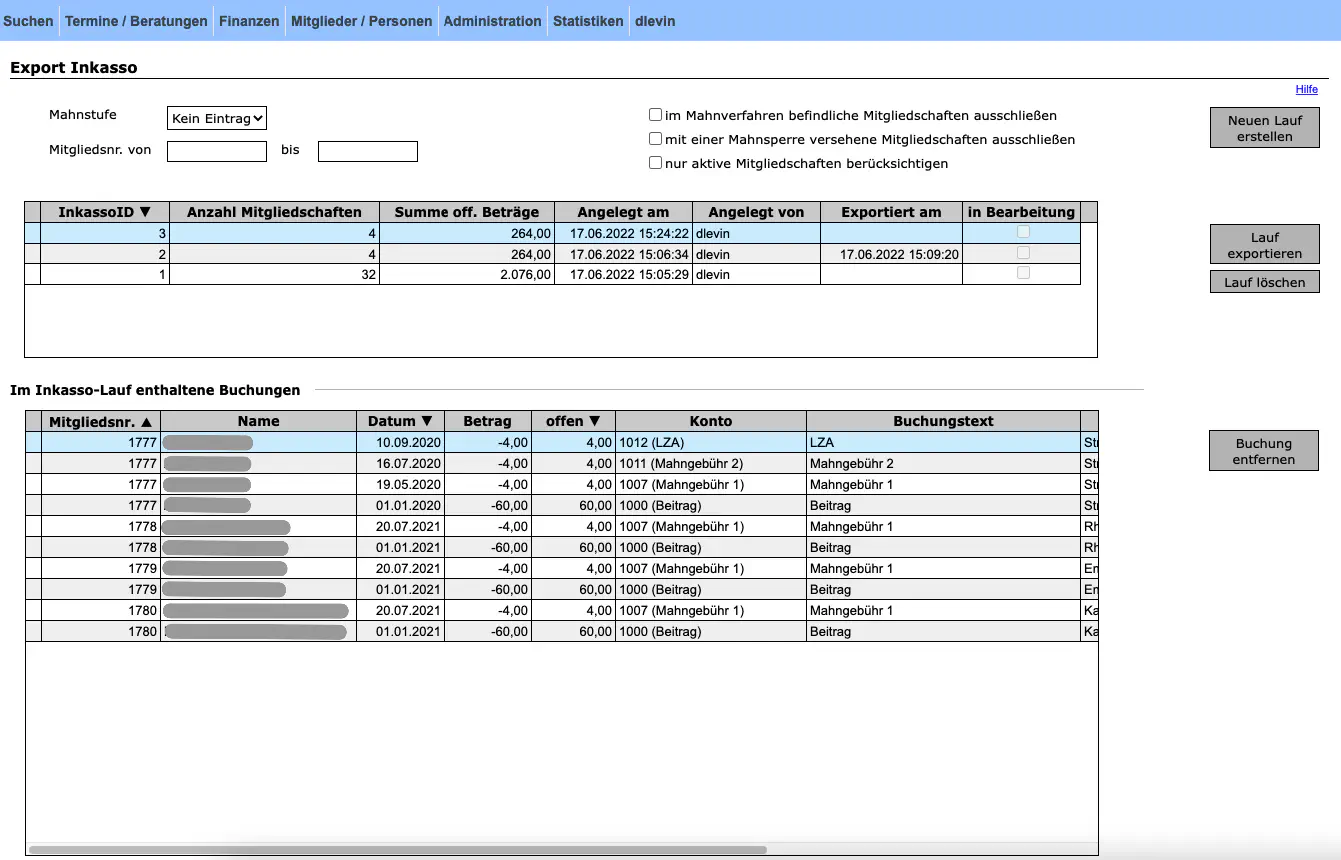
Task: Open the Mitglieder / Personen menu
Action: tap(362, 21)
